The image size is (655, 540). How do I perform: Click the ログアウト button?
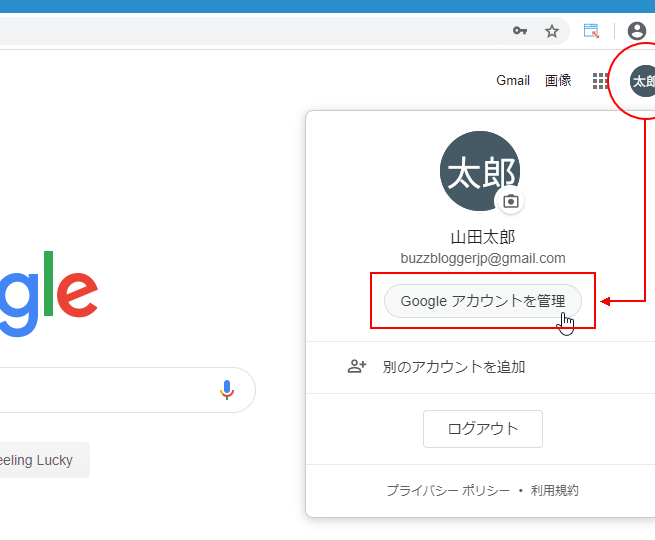tap(482, 428)
